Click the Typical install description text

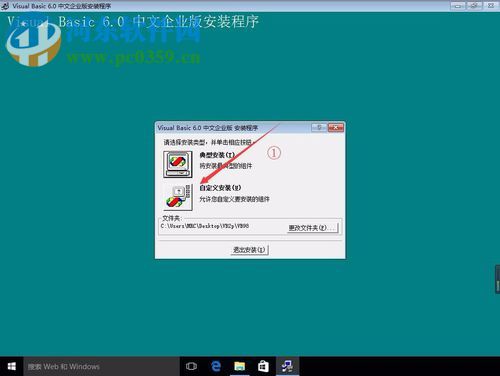(x=226, y=166)
